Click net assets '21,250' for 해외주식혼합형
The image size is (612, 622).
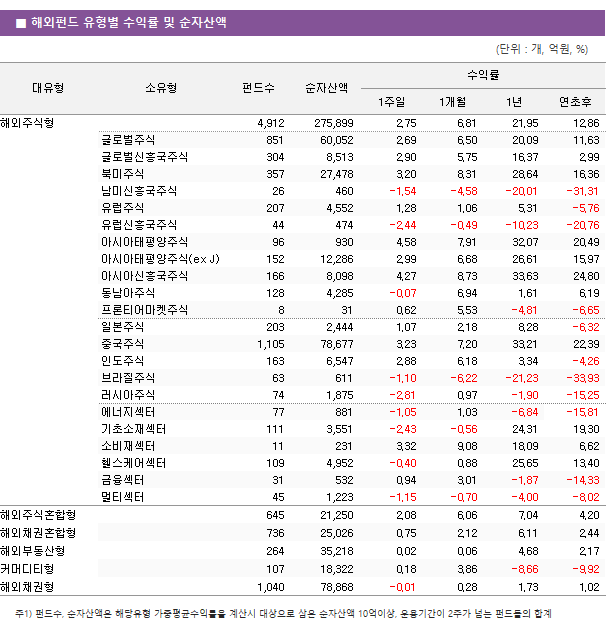[x=336, y=515]
